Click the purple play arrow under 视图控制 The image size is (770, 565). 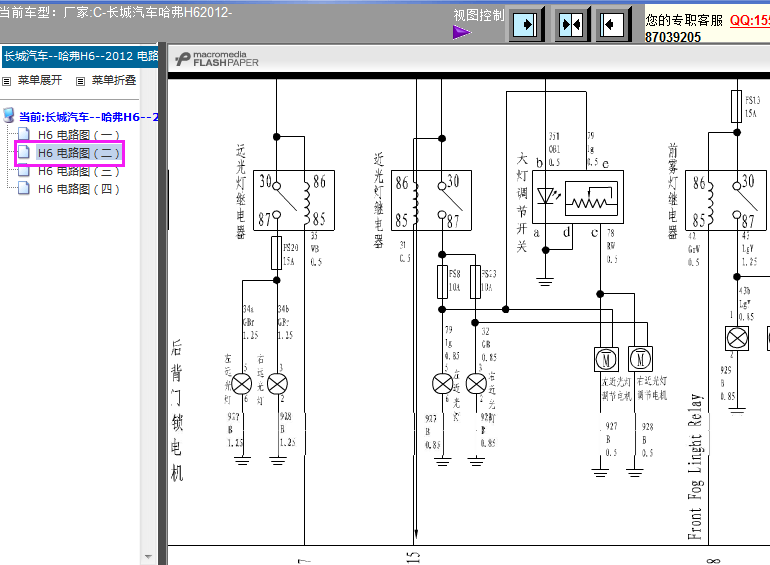pyautogui.click(x=462, y=32)
